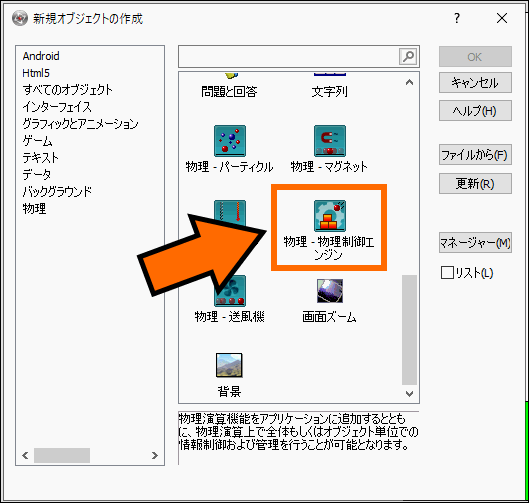
Task: Click the ファイルから(F) button
Action: [x=475, y=155]
